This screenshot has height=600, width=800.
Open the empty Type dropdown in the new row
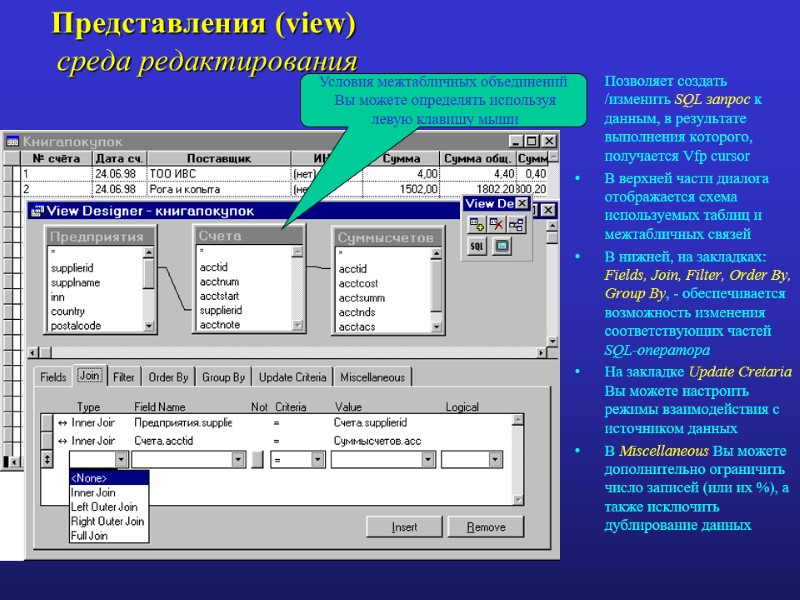tap(122, 458)
